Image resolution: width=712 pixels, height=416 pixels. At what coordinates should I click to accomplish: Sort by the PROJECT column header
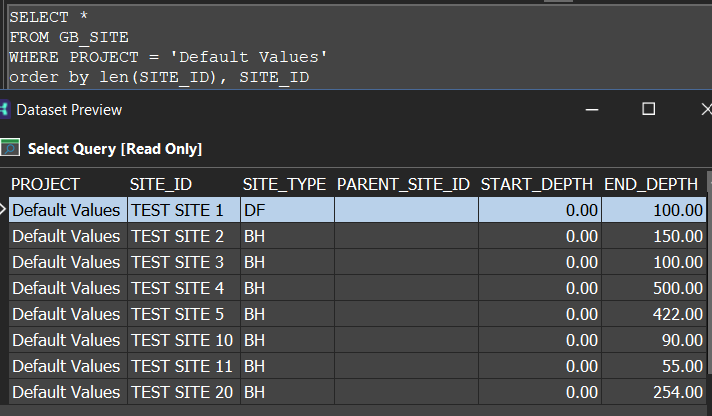coord(46,184)
